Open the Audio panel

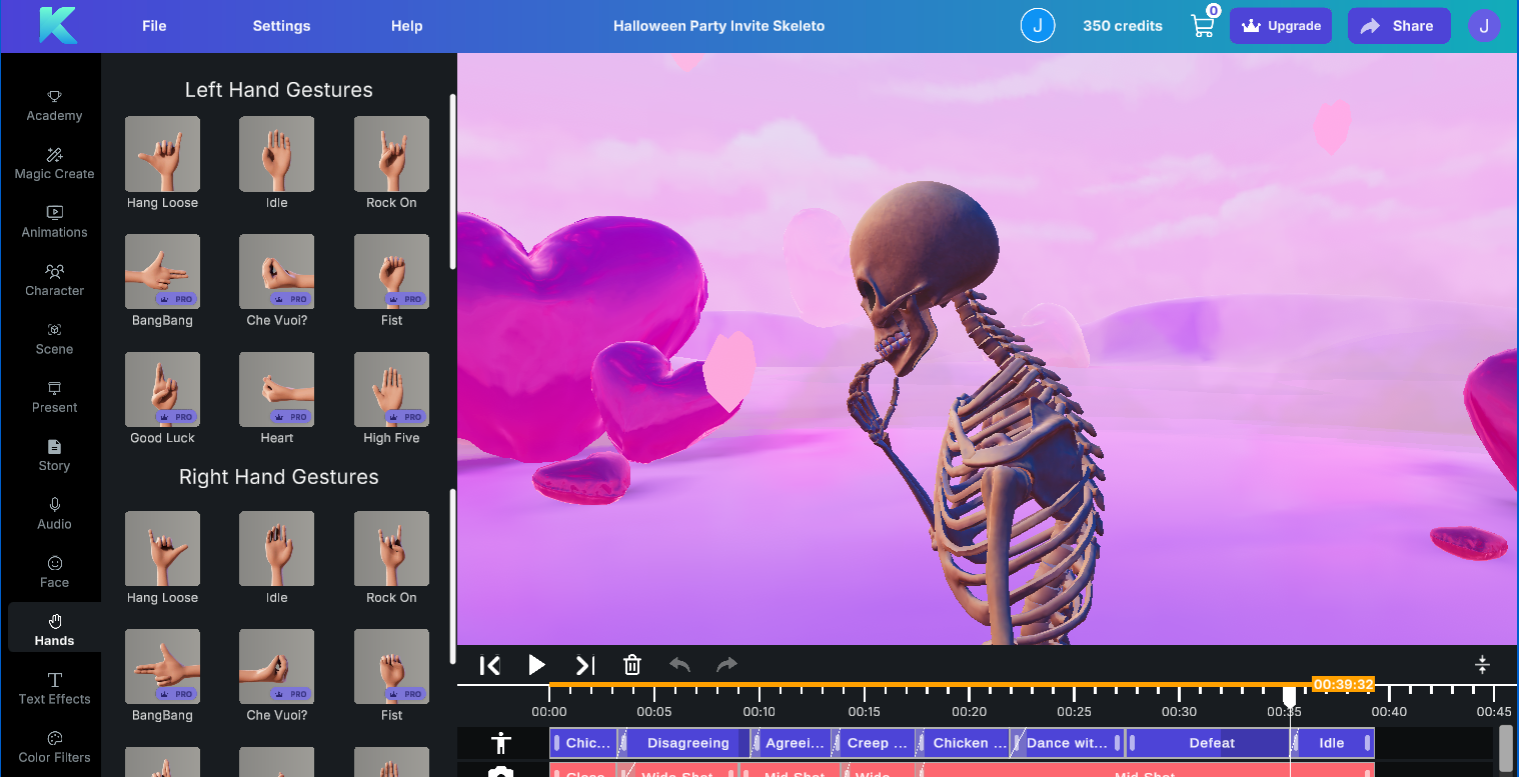pos(53,514)
